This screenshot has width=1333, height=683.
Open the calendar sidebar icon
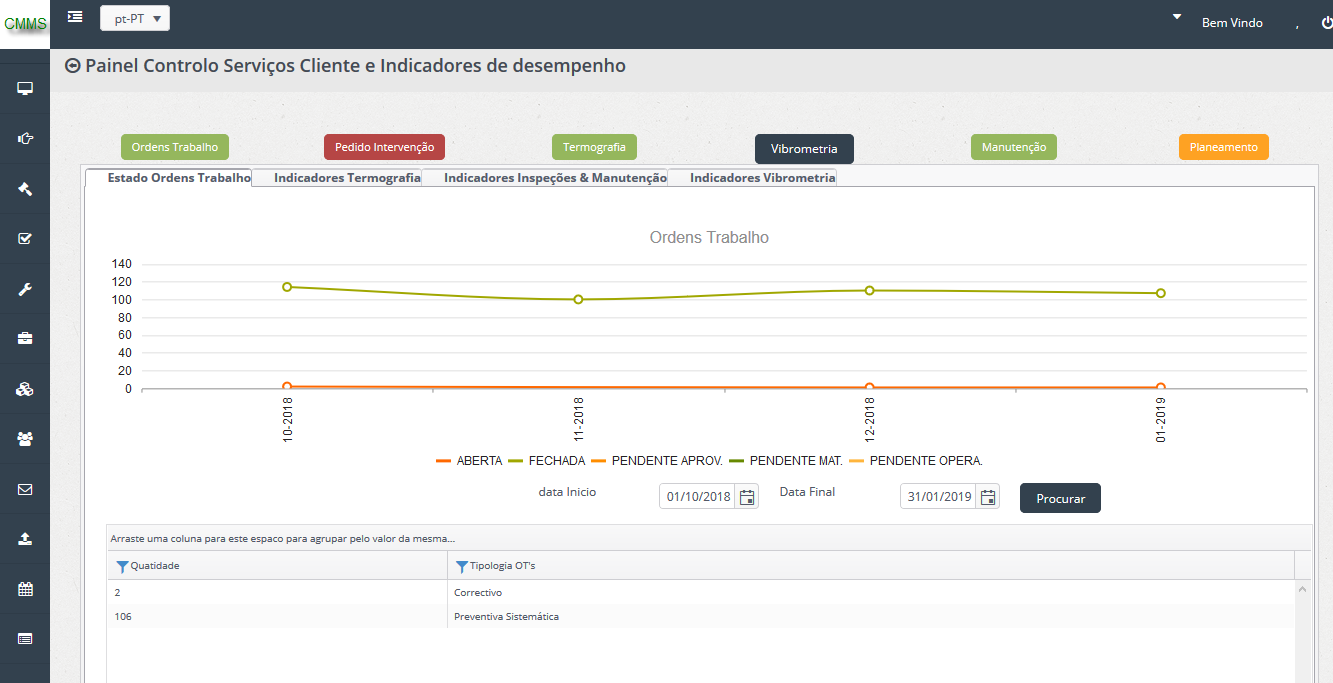click(25, 588)
